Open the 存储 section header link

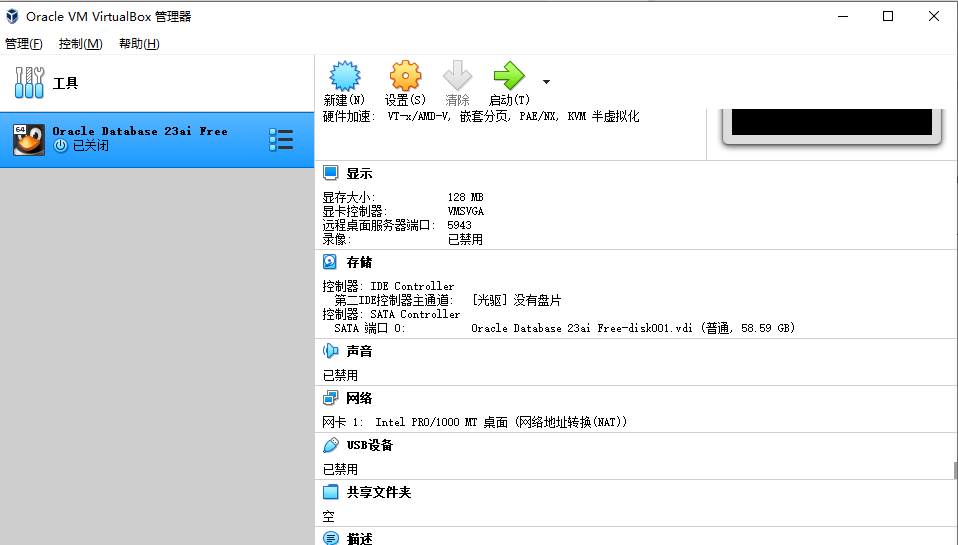tap(359, 262)
